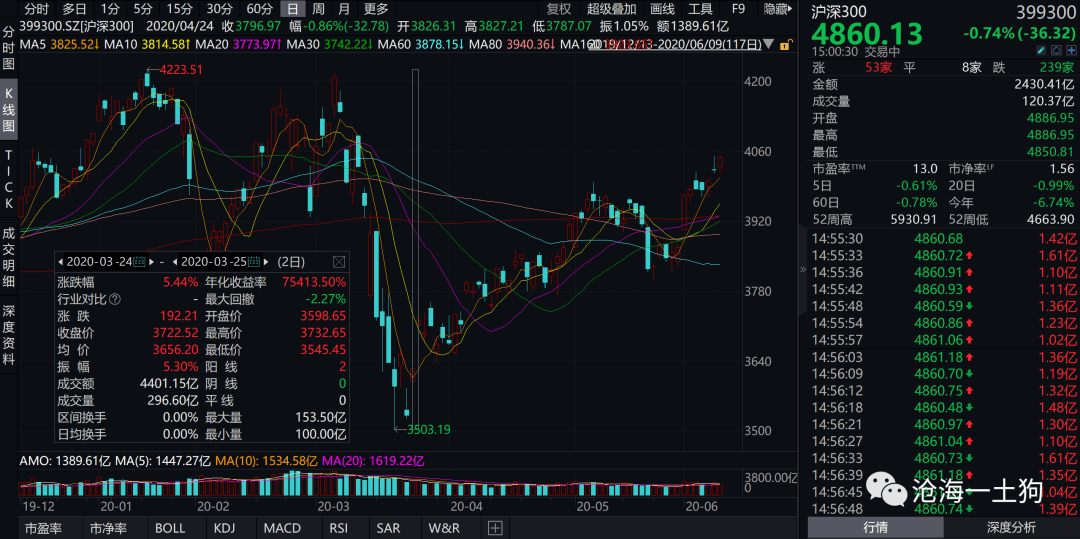
Task: Open the end date calendar picker
Action: (254, 262)
